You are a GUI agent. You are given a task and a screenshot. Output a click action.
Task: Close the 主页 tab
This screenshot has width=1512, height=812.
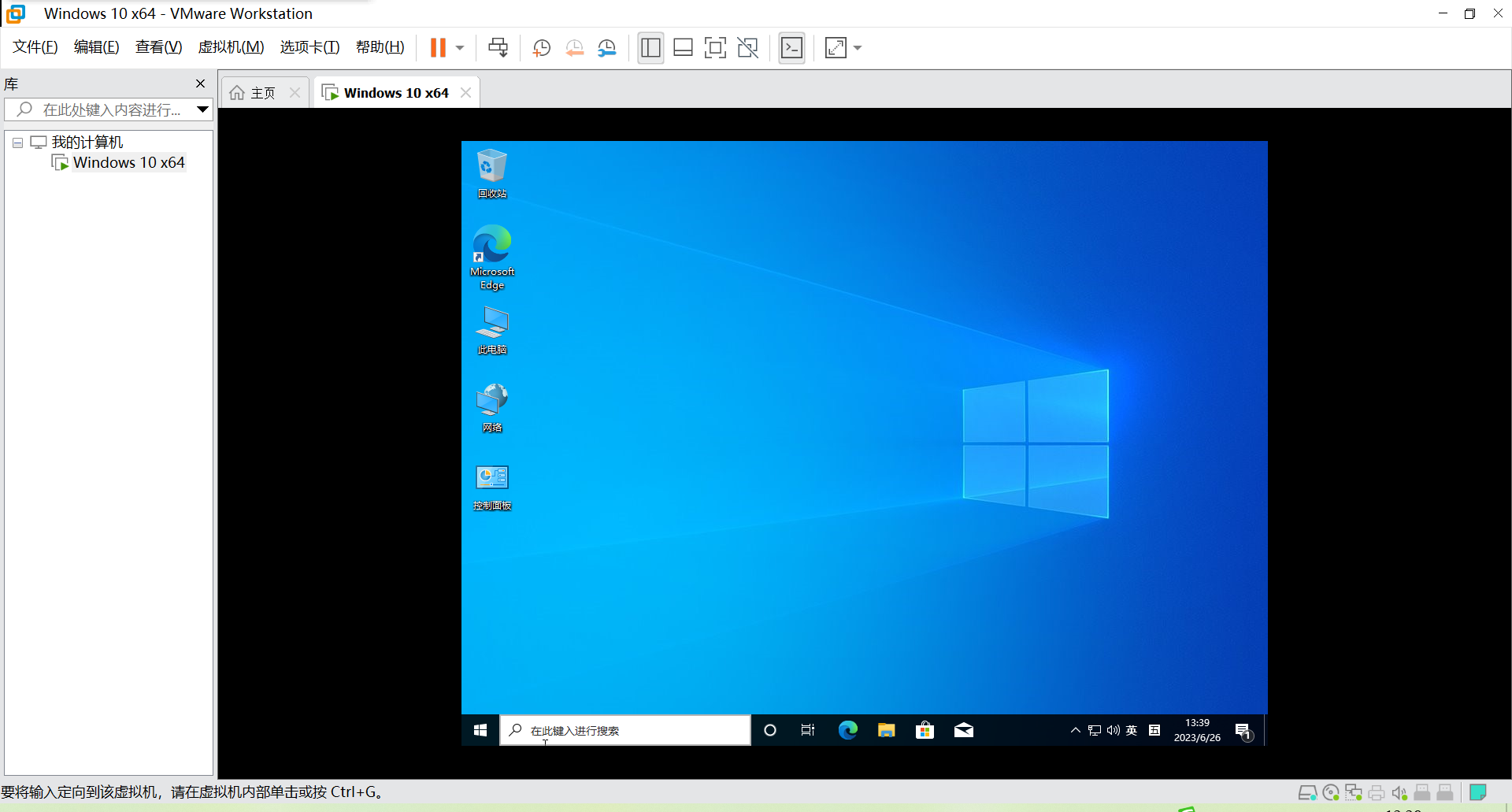coord(295,93)
